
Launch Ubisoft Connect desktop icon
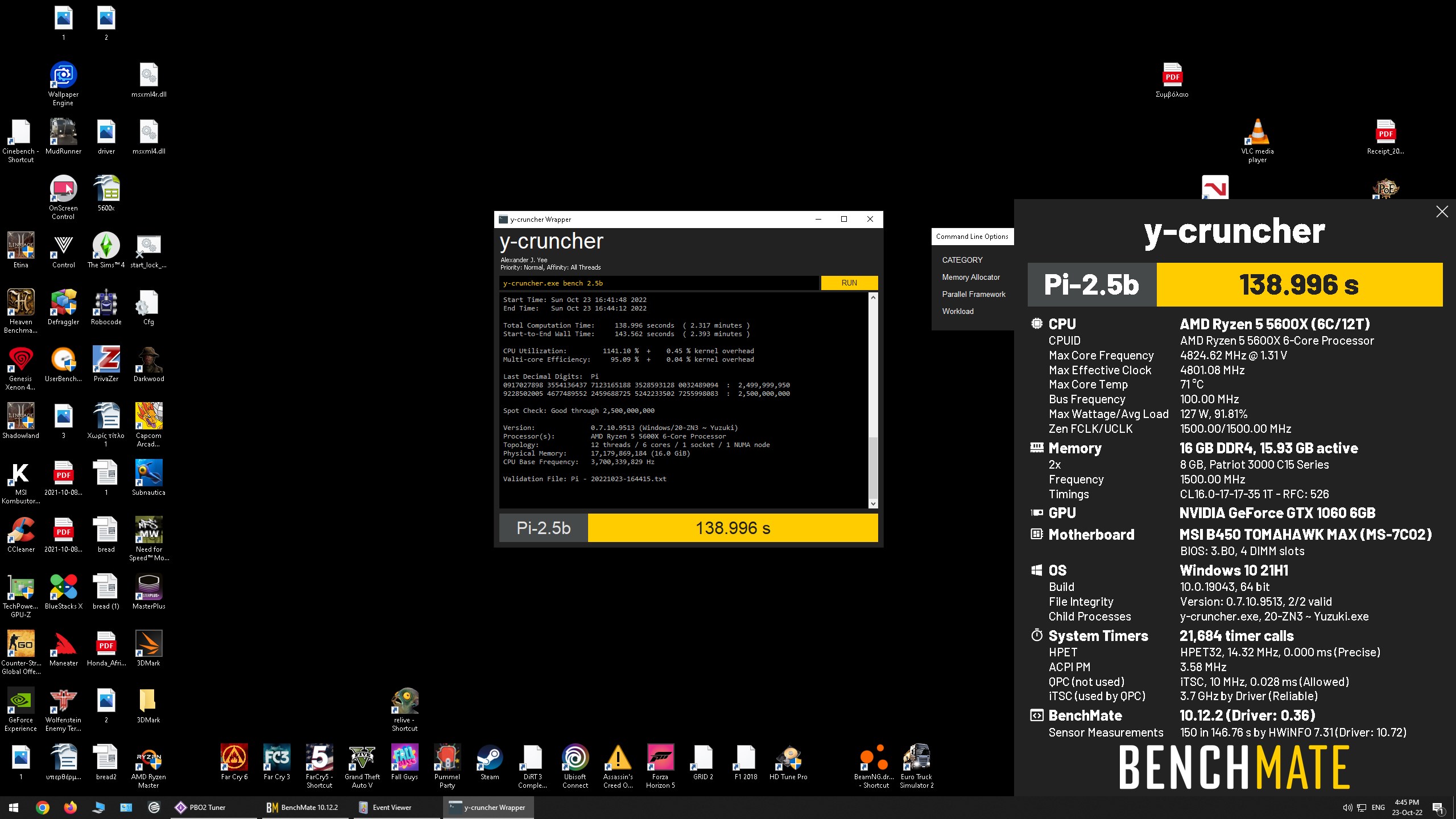tap(575, 766)
